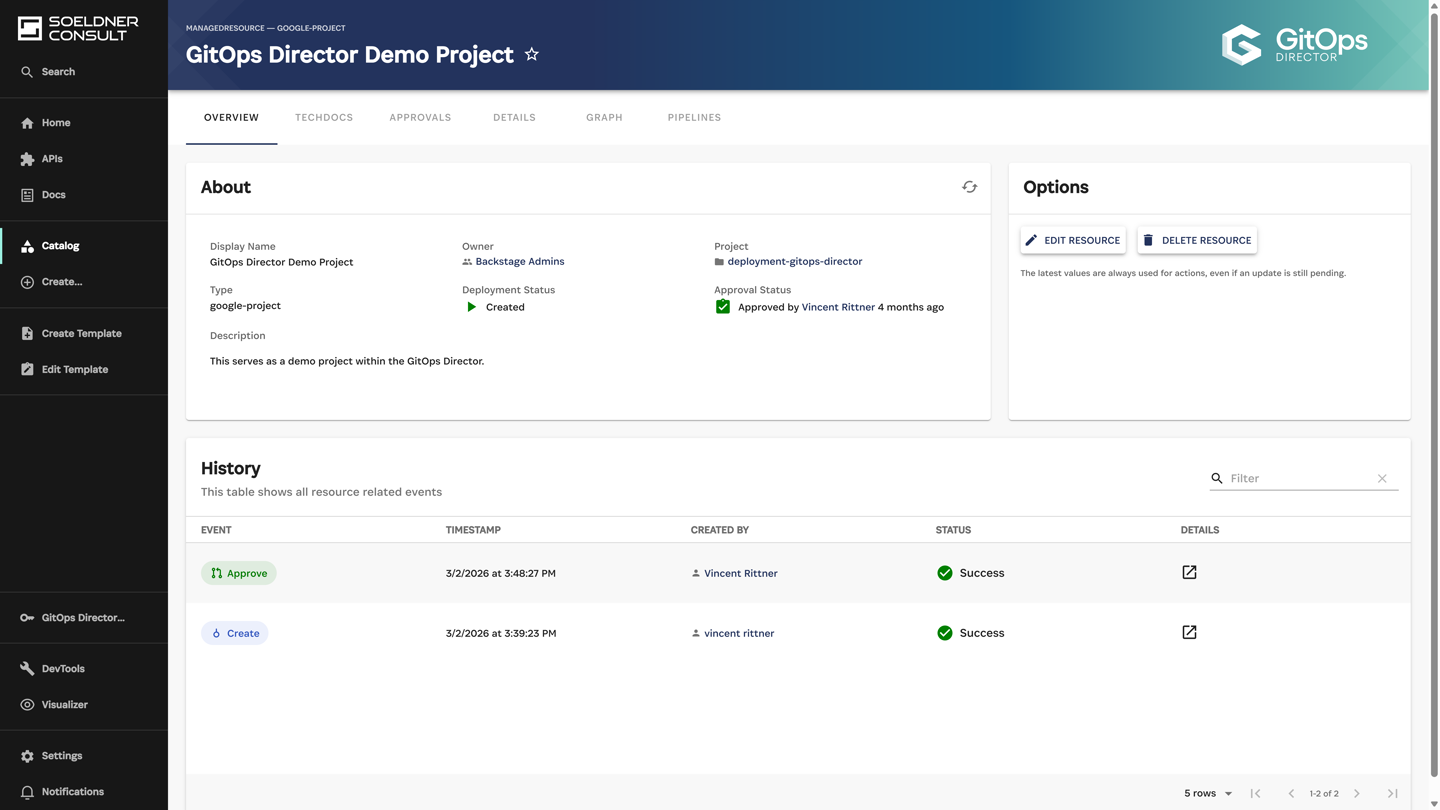Click the google-project type value

pyautogui.click(x=245, y=306)
